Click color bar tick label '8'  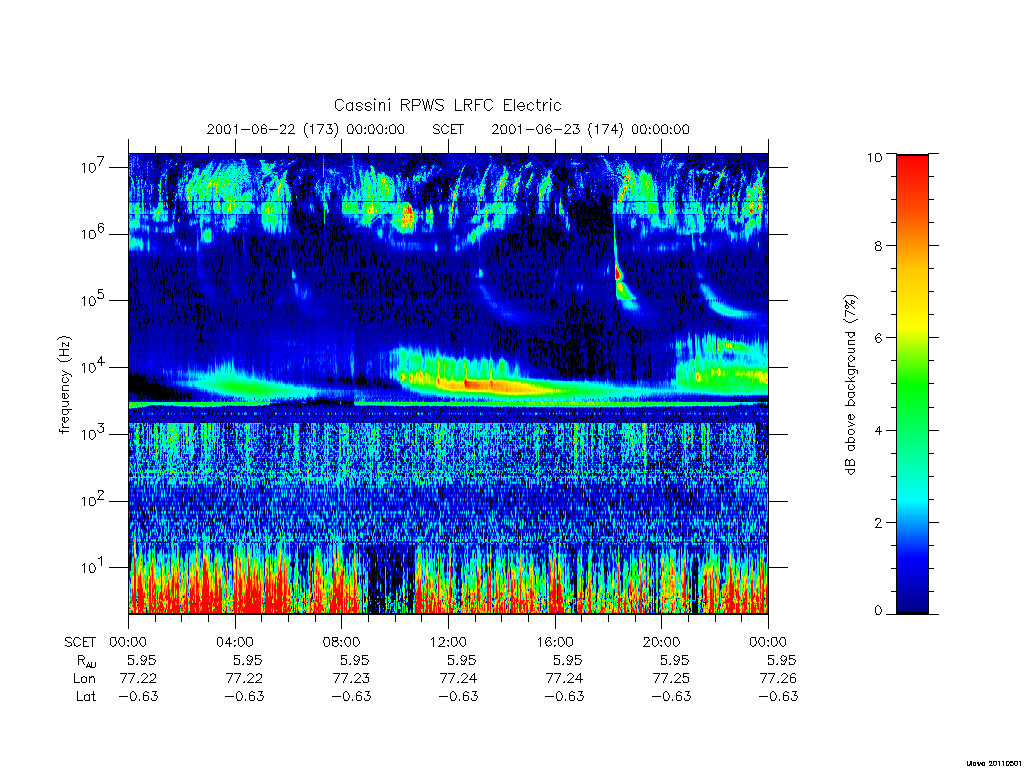878,246
